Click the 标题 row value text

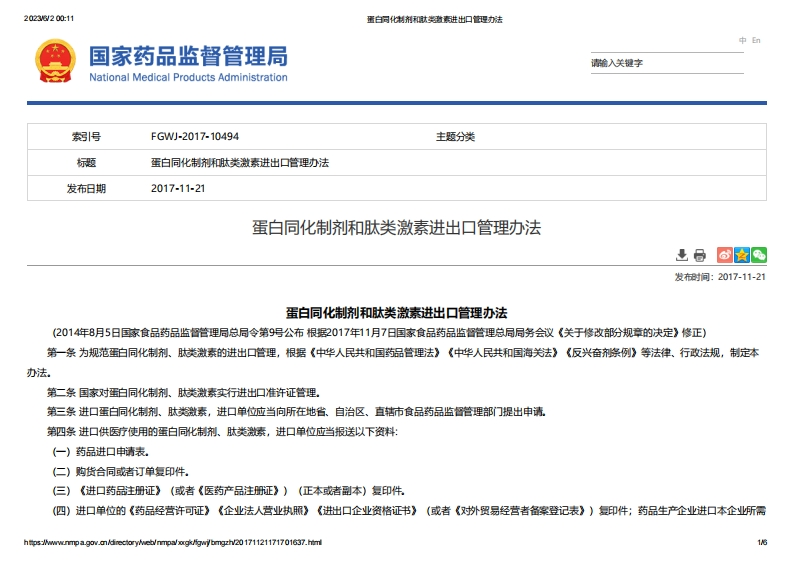[240, 162]
